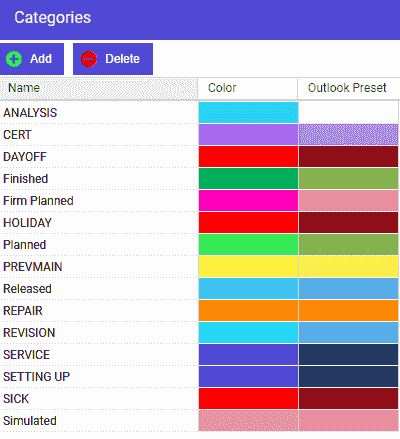Select the SERVICE category name
The width and height of the screenshot is (400, 439).
click(x=27, y=355)
